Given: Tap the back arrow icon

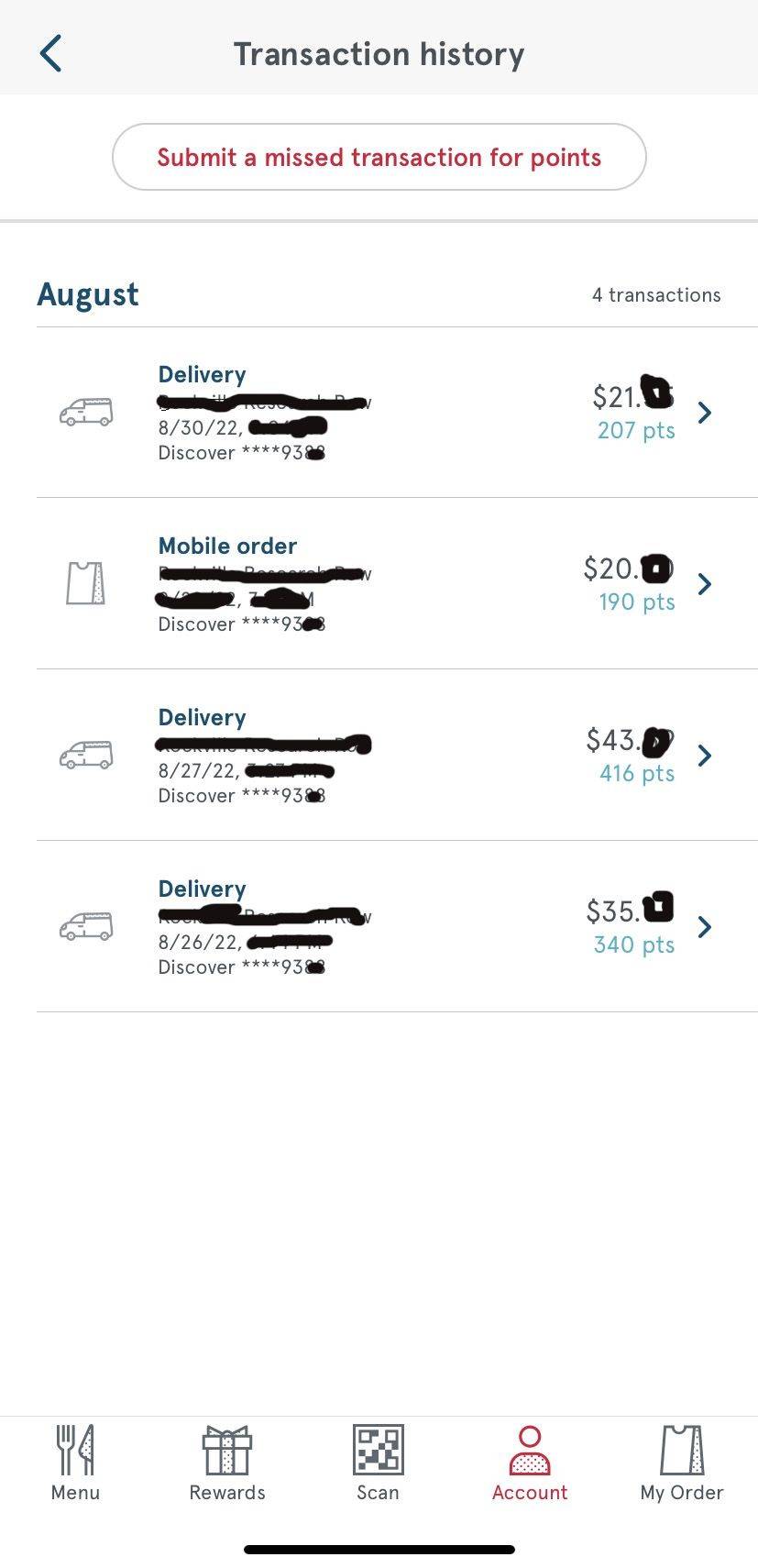Looking at the screenshot, I should [x=51, y=53].
